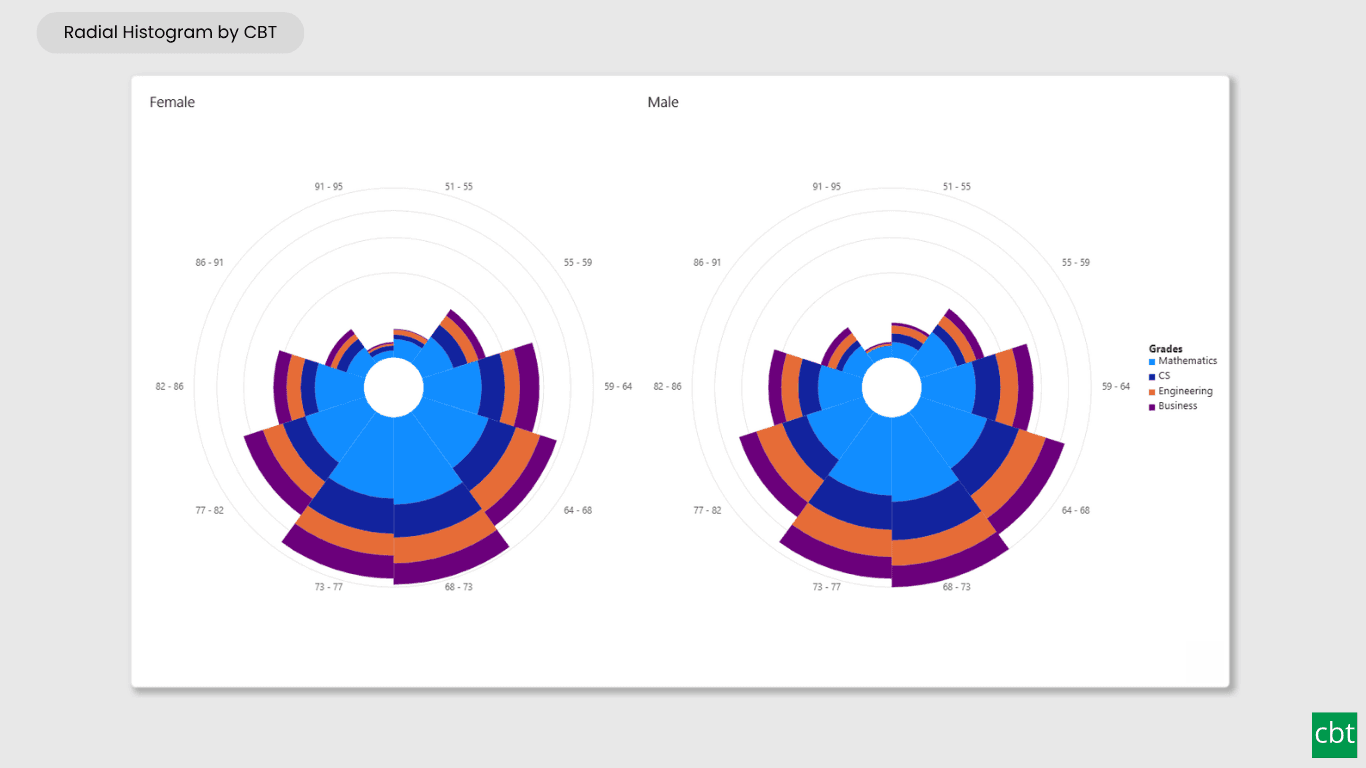Click Female chart's 68 - 73 label
The image size is (1366, 768).
click(459, 587)
